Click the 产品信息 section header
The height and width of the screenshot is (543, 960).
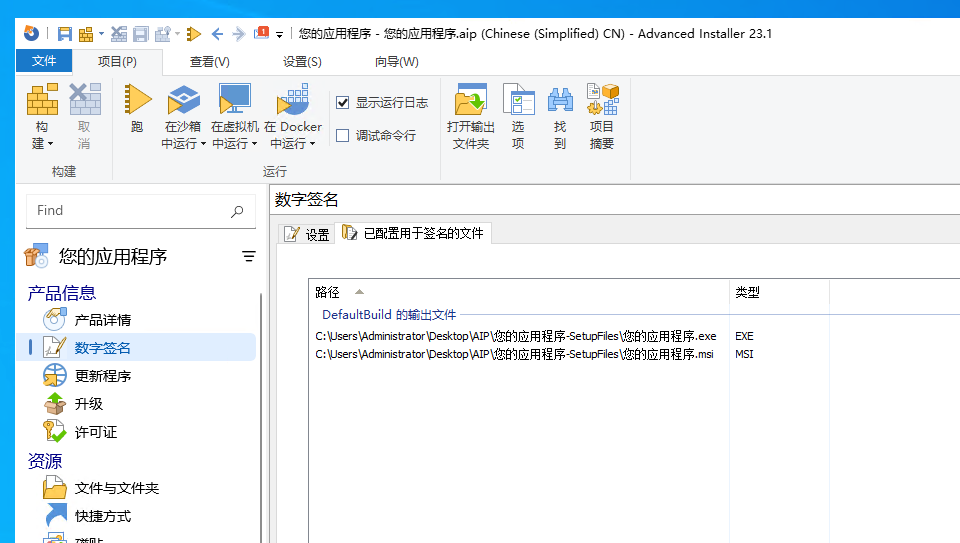point(61,293)
